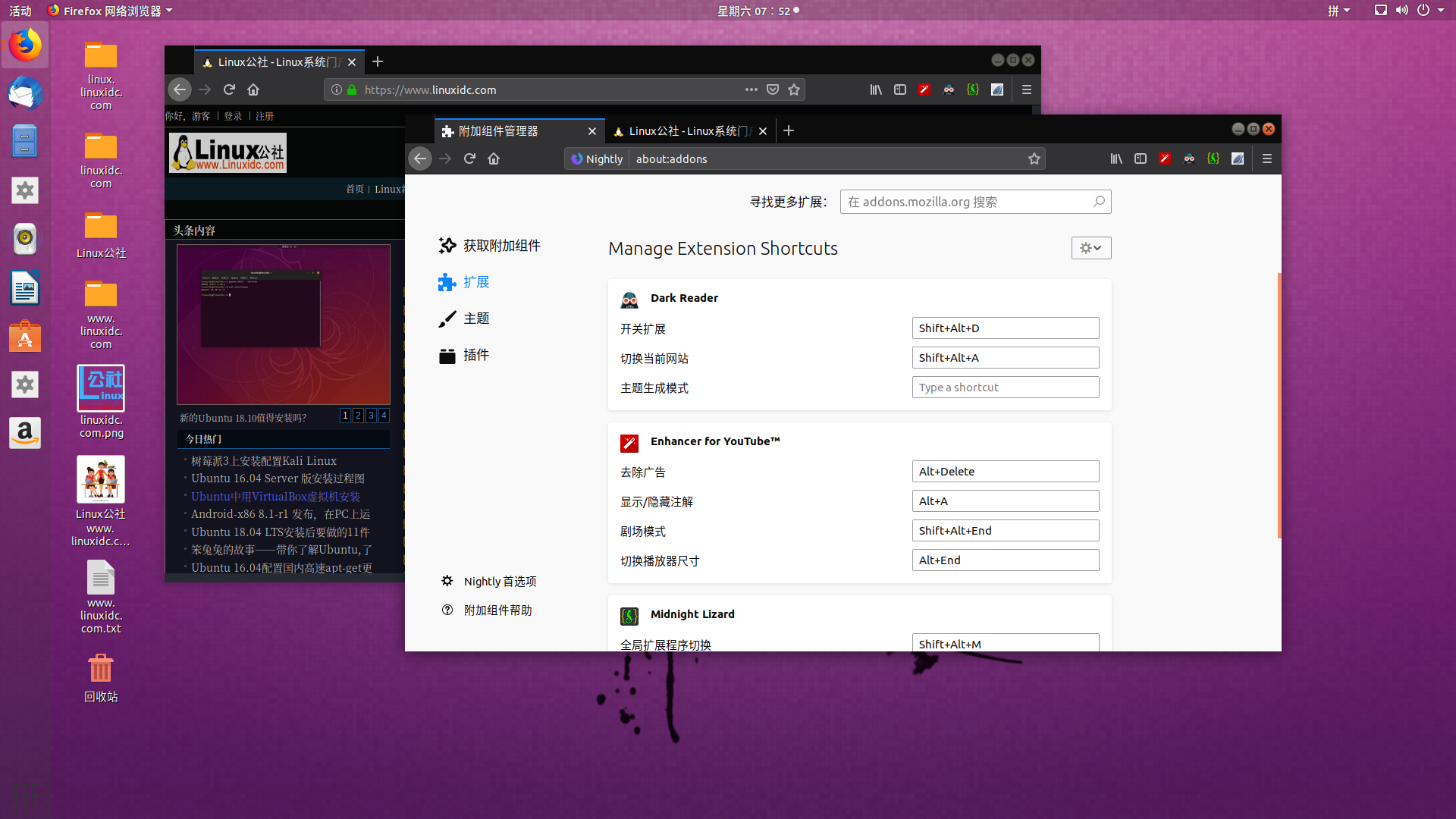Click the Shift+Alt+D shortcut input field
The height and width of the screenshot is (819, 1456).
pos(1005,328)
